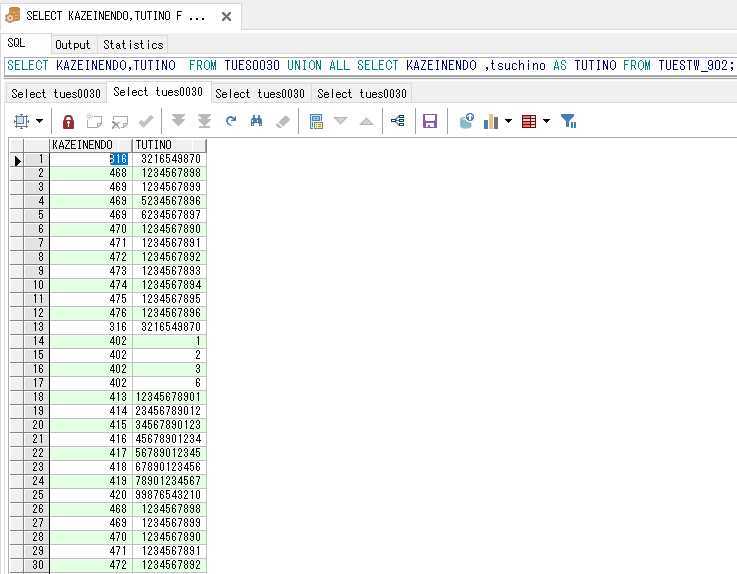Click TUTINO cell 99876543210
The image size is (737, 574).
(169, 495)
